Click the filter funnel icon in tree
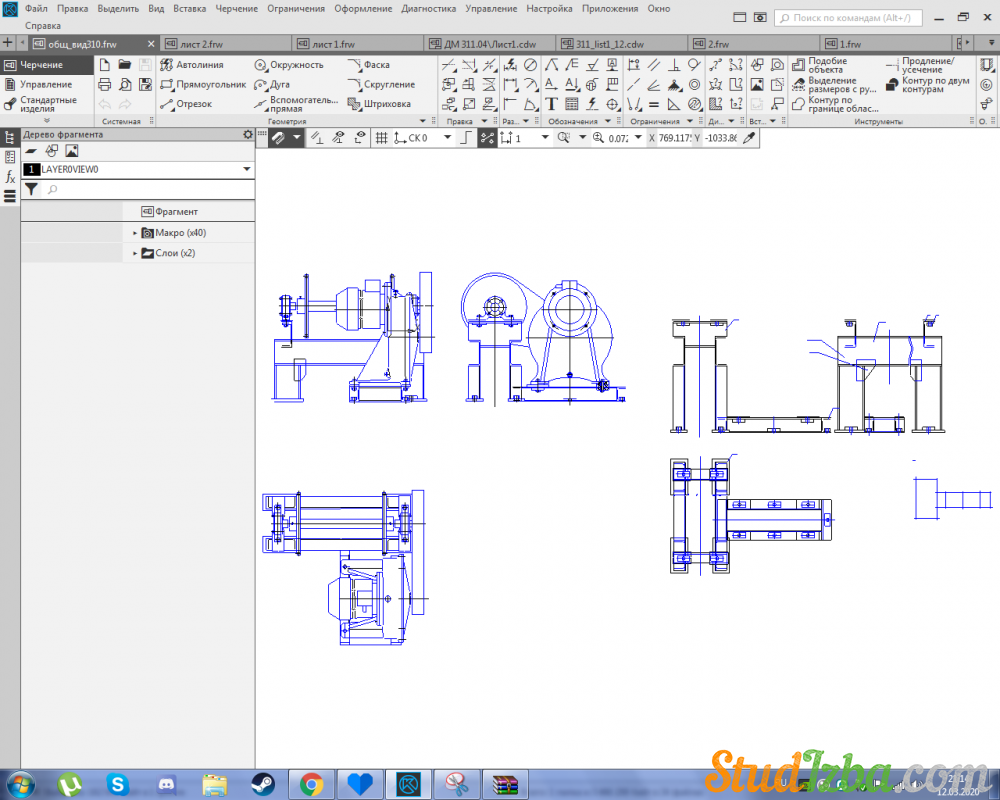1000x800 pixels. (31, 189)
